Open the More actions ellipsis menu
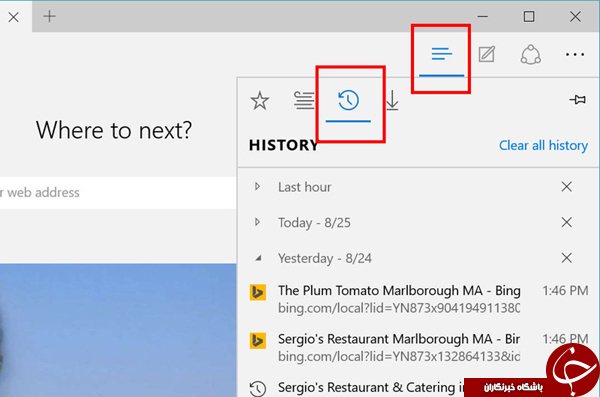The height and width of the screenshot is (397, 600). click(575, 54)
